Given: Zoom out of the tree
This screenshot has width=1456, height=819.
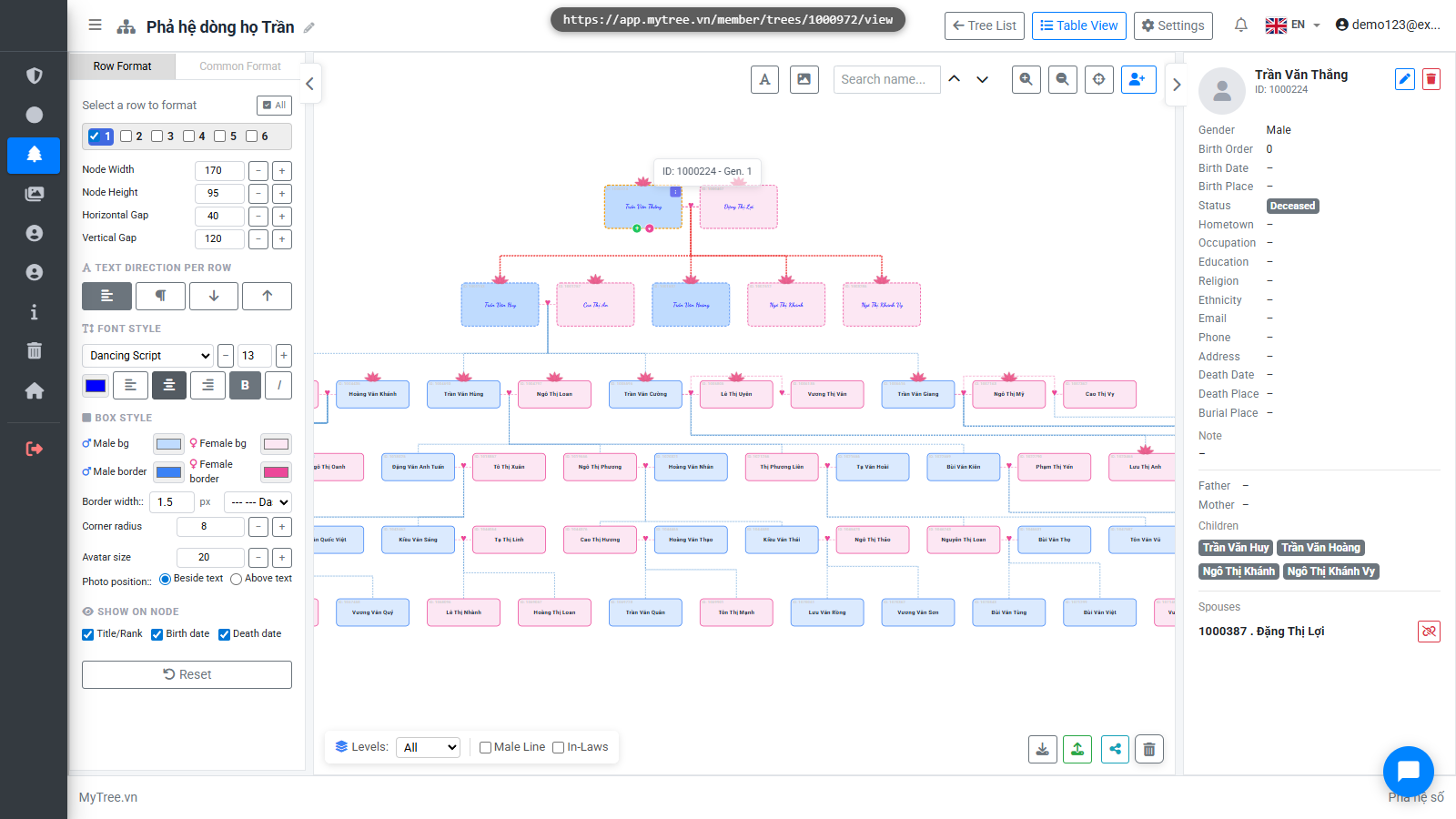Looking at the screenshot, I should [x=1063, y=79].
